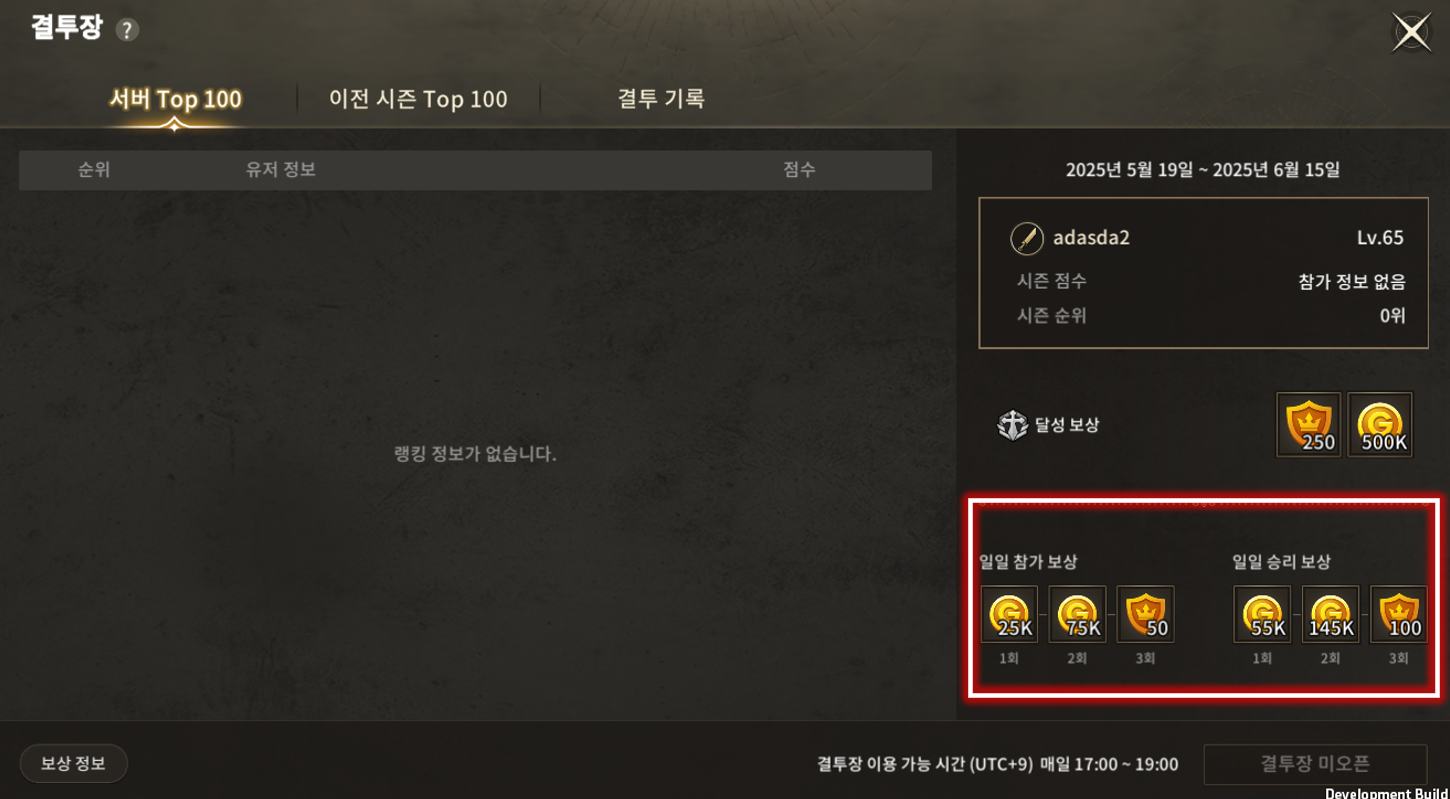The image size is (1450, 799).
Task: Click the 250 crown shield achievement reward
Action: [x=1309, y=424]
